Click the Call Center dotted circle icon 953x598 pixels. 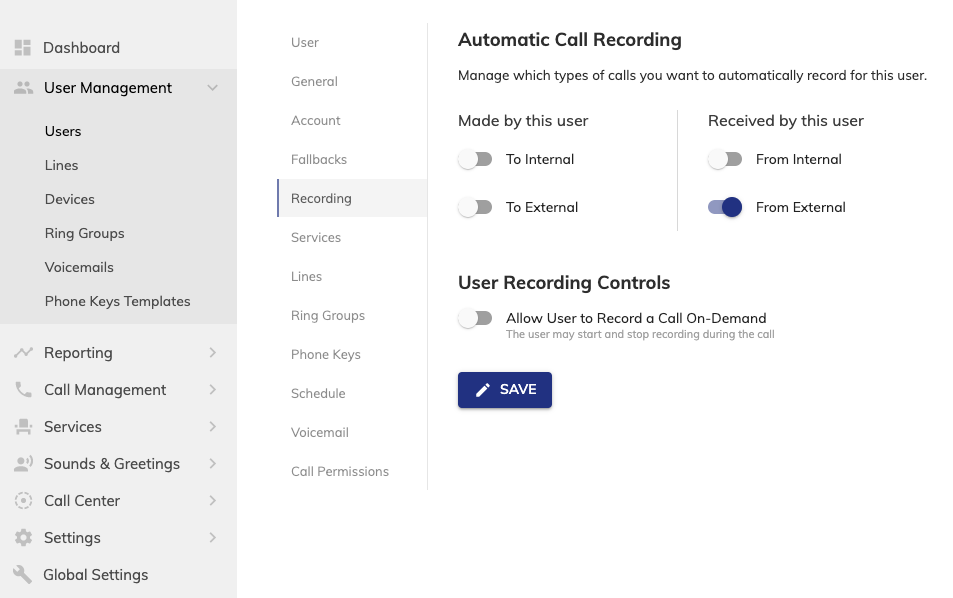pyautogui.click(x=23, y=501)
